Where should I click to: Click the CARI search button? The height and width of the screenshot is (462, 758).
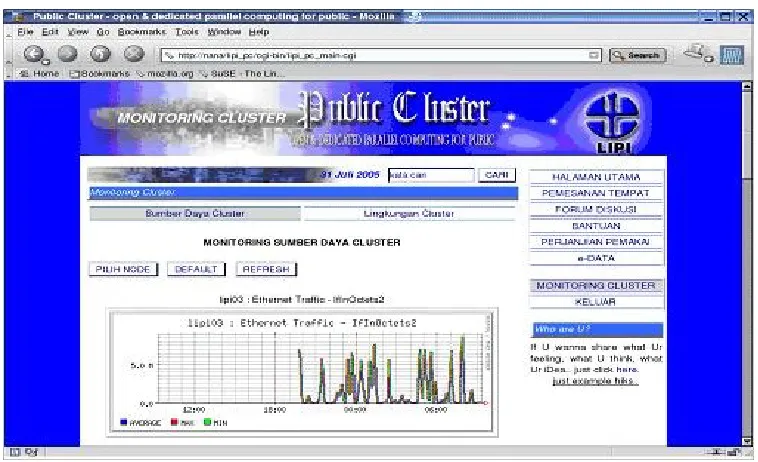(x=497, y=174)
